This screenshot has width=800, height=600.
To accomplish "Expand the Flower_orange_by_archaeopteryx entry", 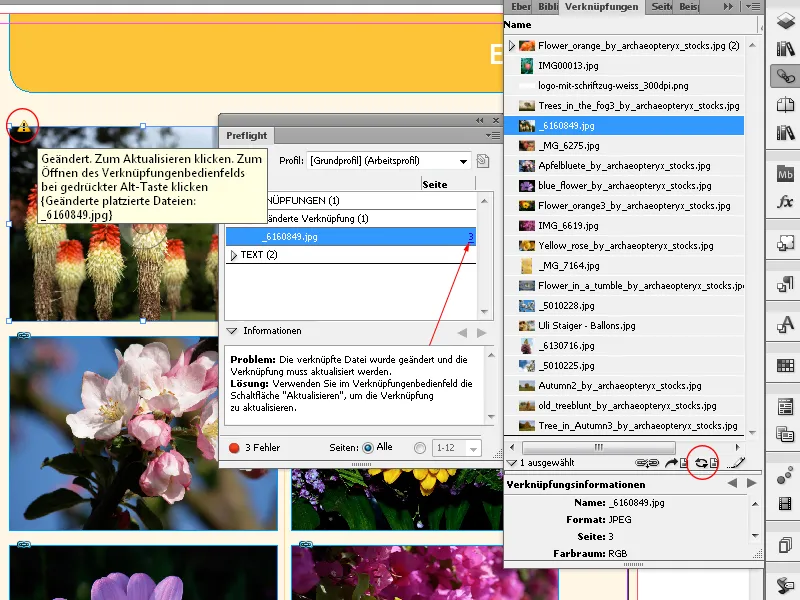I will point(513,45).
